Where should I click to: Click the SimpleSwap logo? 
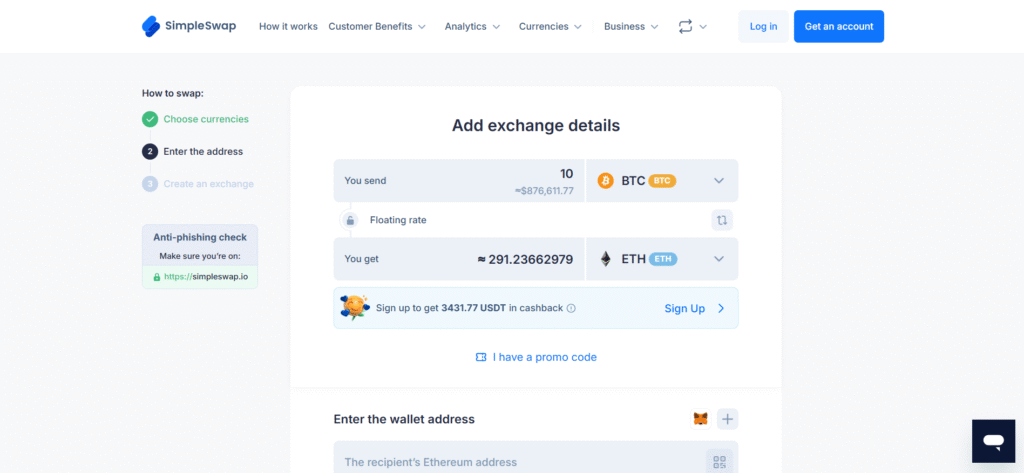click(x=189, y=26)
